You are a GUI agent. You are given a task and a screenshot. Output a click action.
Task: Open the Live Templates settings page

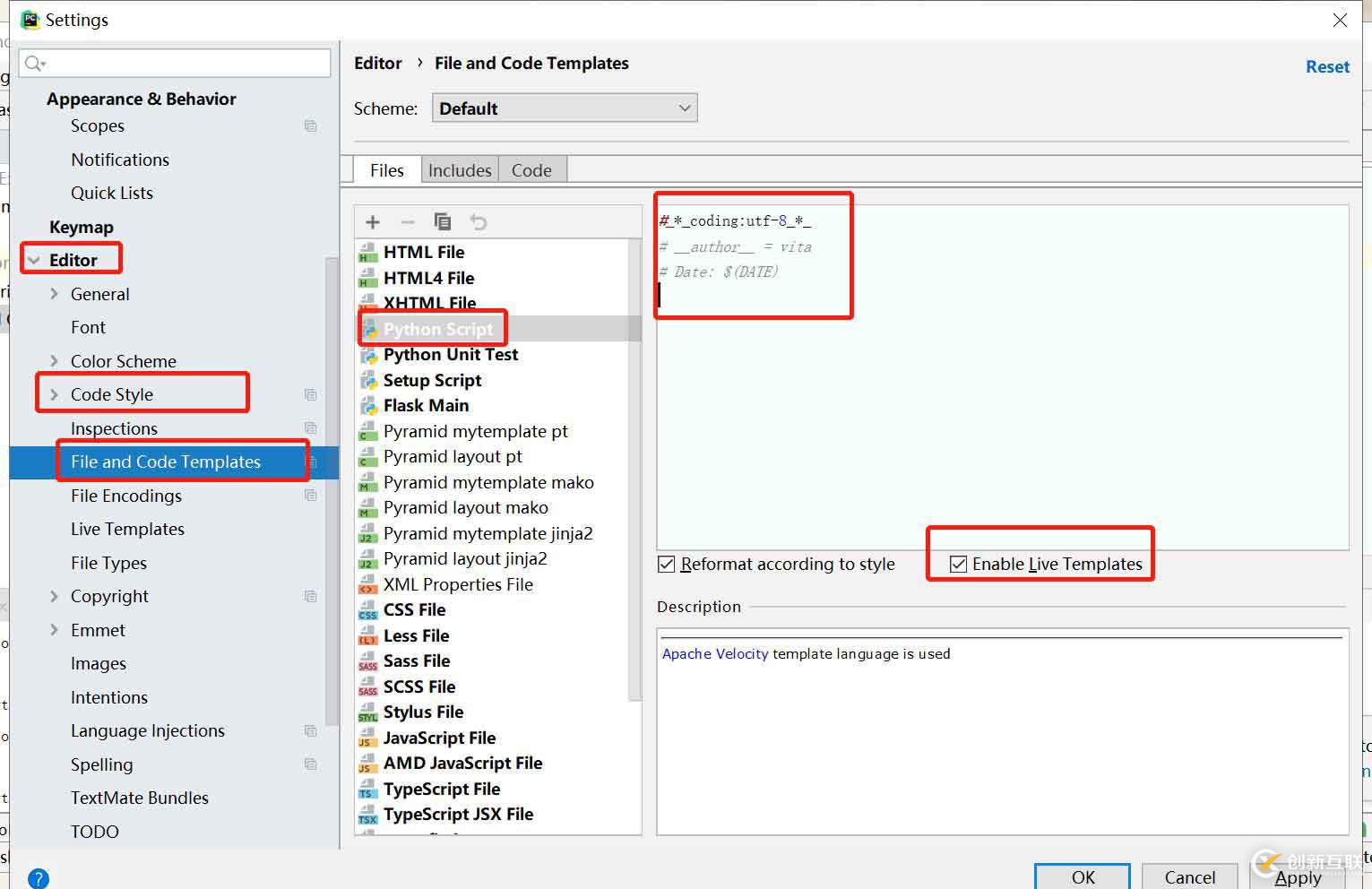127,530
